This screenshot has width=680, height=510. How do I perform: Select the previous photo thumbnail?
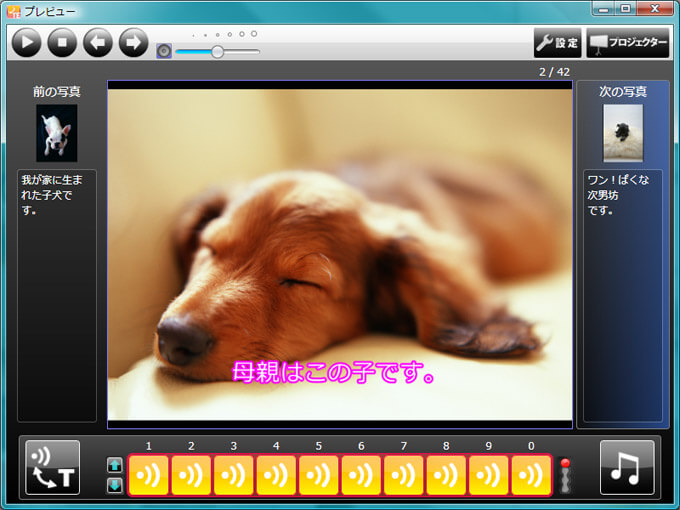[x=57, y=133]
